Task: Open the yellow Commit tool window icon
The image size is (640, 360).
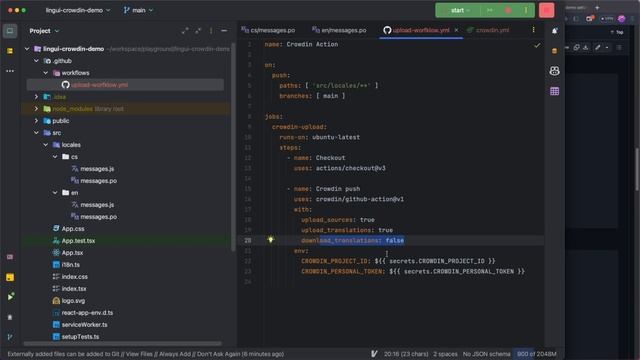Action: coord(10,51)
